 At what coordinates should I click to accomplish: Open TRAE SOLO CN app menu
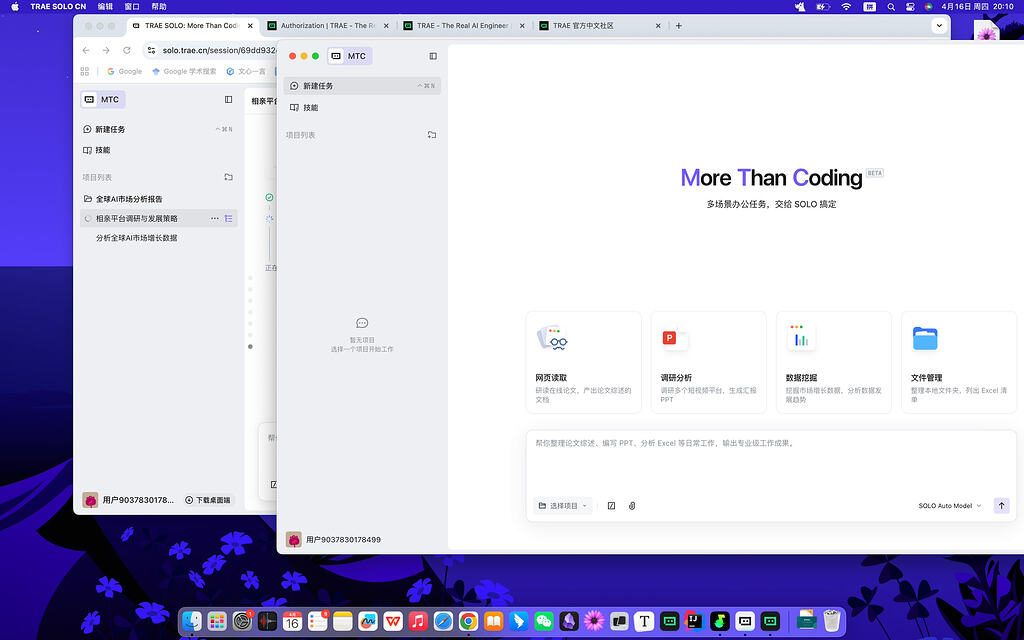(58, 7)
